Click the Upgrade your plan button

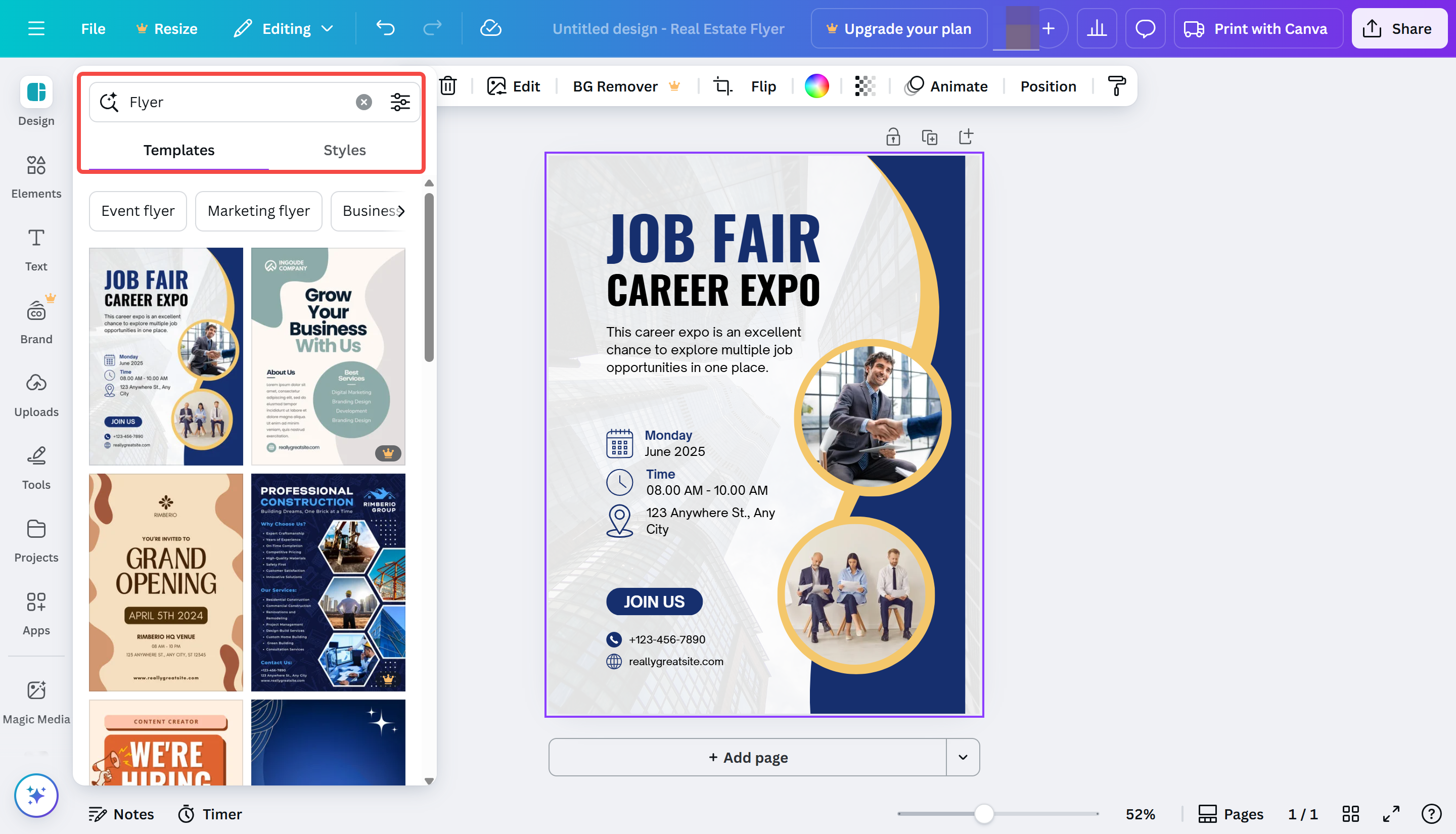click(899, 28)
